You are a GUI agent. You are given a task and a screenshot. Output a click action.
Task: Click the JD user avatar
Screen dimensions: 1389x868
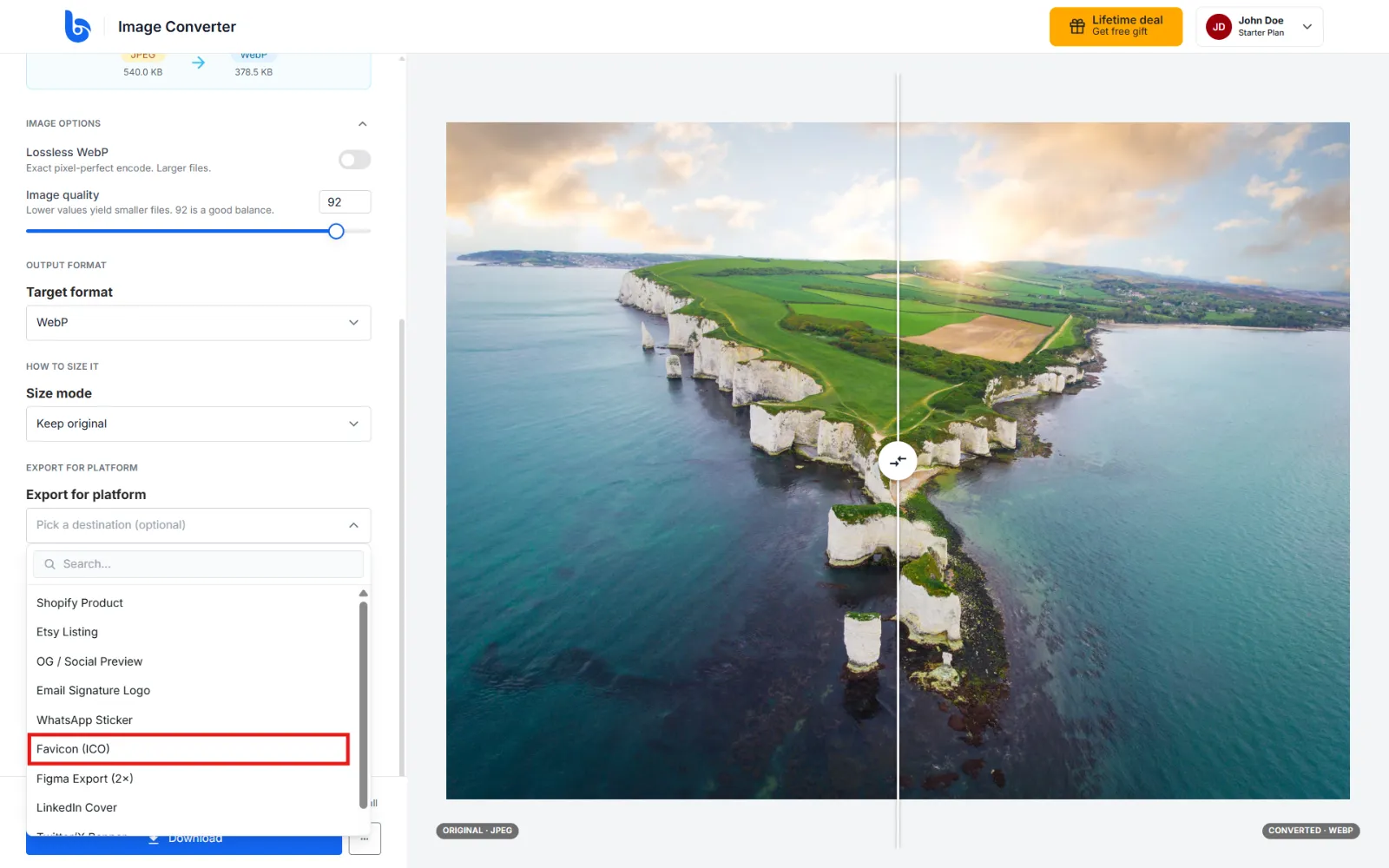pyautogui.click(x=1218, y=27)
